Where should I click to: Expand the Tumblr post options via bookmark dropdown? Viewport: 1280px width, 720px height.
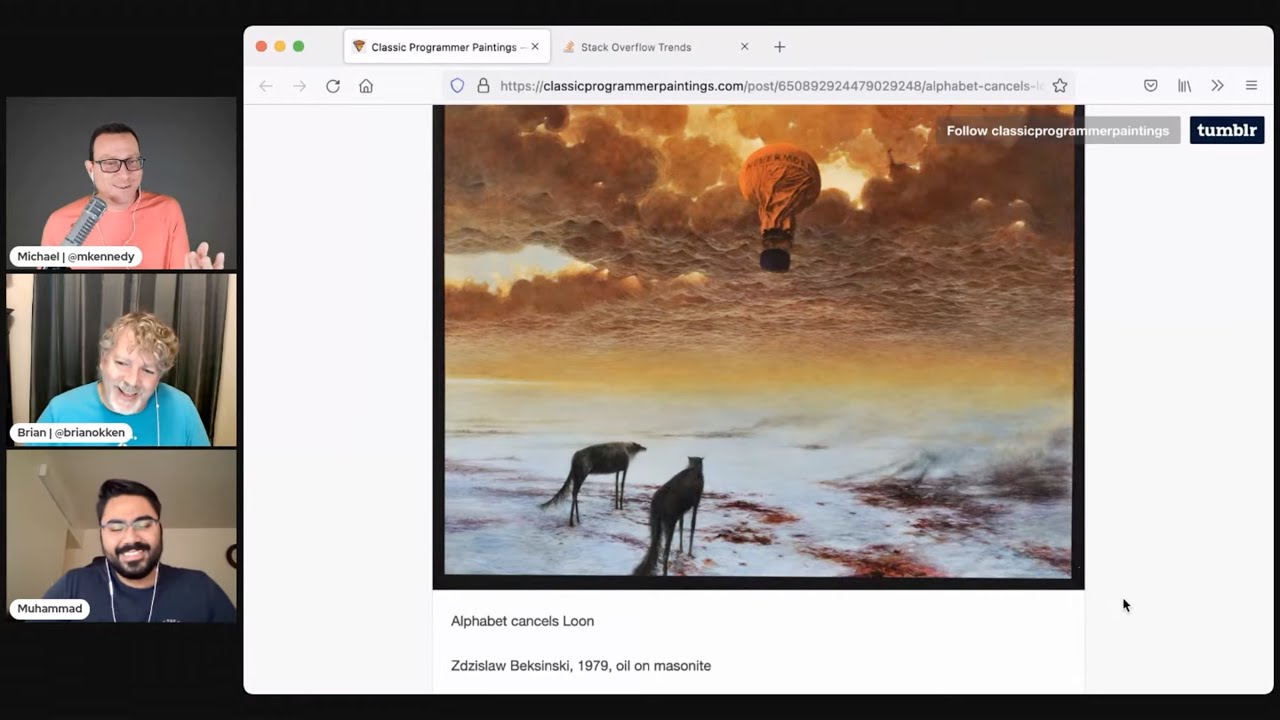pos(1060,86)
